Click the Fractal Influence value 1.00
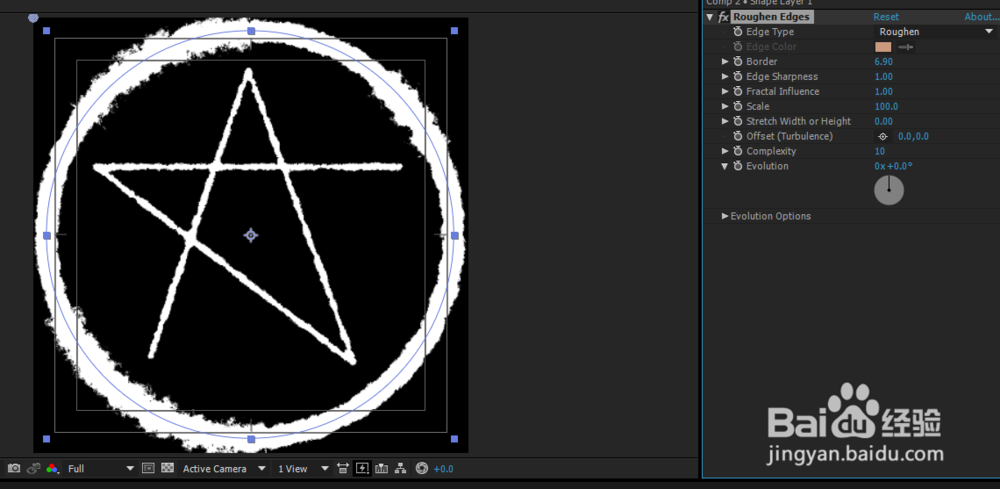This screenshot has height=489, width=1000. 883,91
